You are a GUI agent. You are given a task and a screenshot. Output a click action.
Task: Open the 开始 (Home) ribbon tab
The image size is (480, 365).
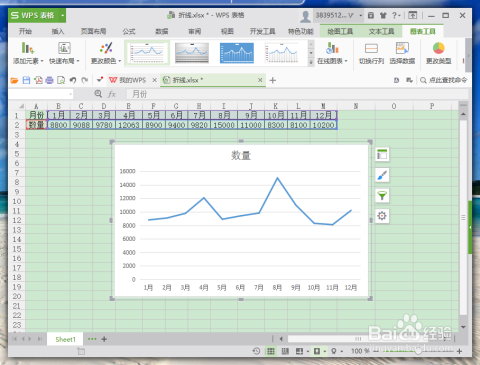click(25, 31)
